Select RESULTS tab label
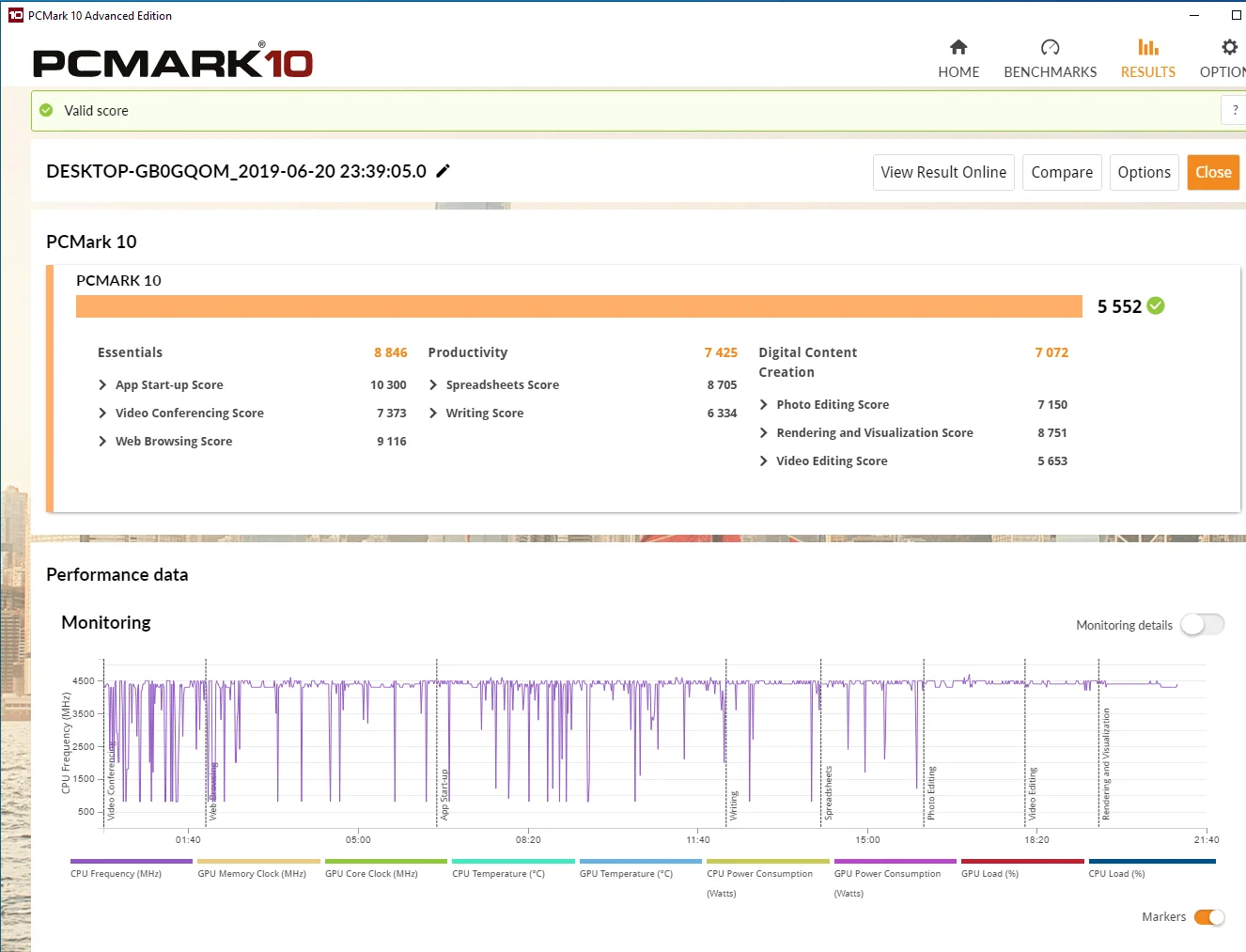 pos(1148,72)
